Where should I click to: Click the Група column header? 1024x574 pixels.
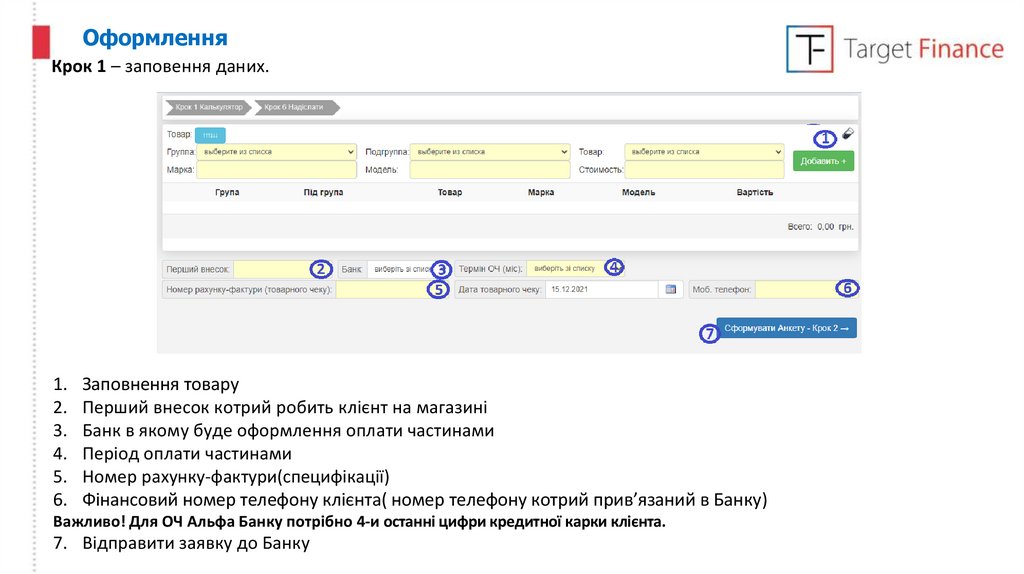pyautogui.click(x=227, y=192)
